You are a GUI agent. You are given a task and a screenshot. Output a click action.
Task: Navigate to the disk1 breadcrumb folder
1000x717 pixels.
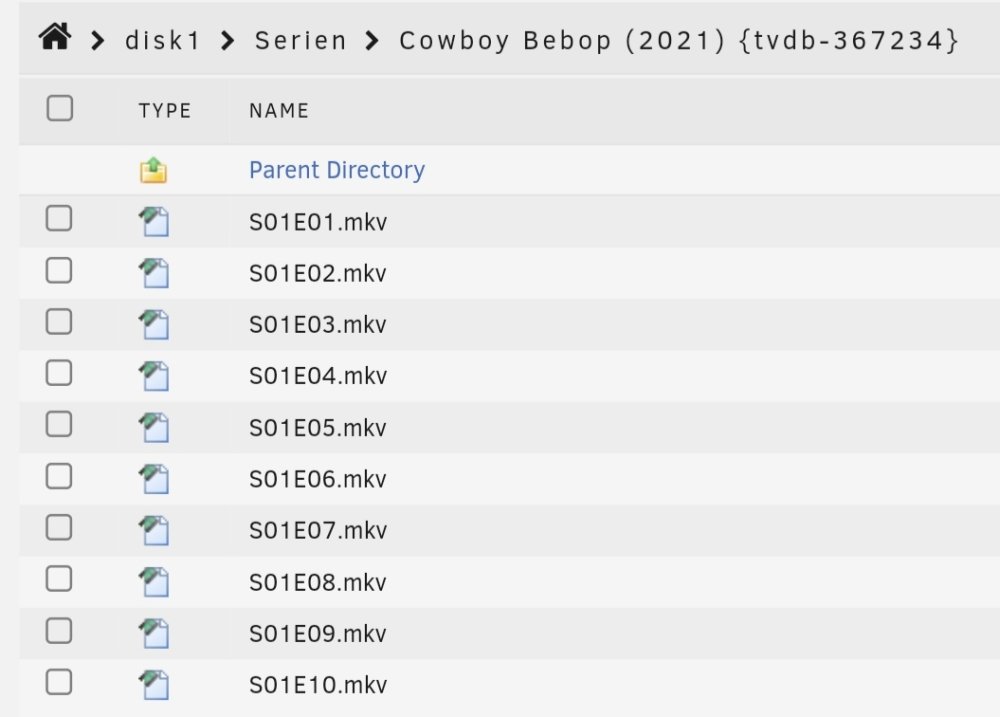(163, 41)
